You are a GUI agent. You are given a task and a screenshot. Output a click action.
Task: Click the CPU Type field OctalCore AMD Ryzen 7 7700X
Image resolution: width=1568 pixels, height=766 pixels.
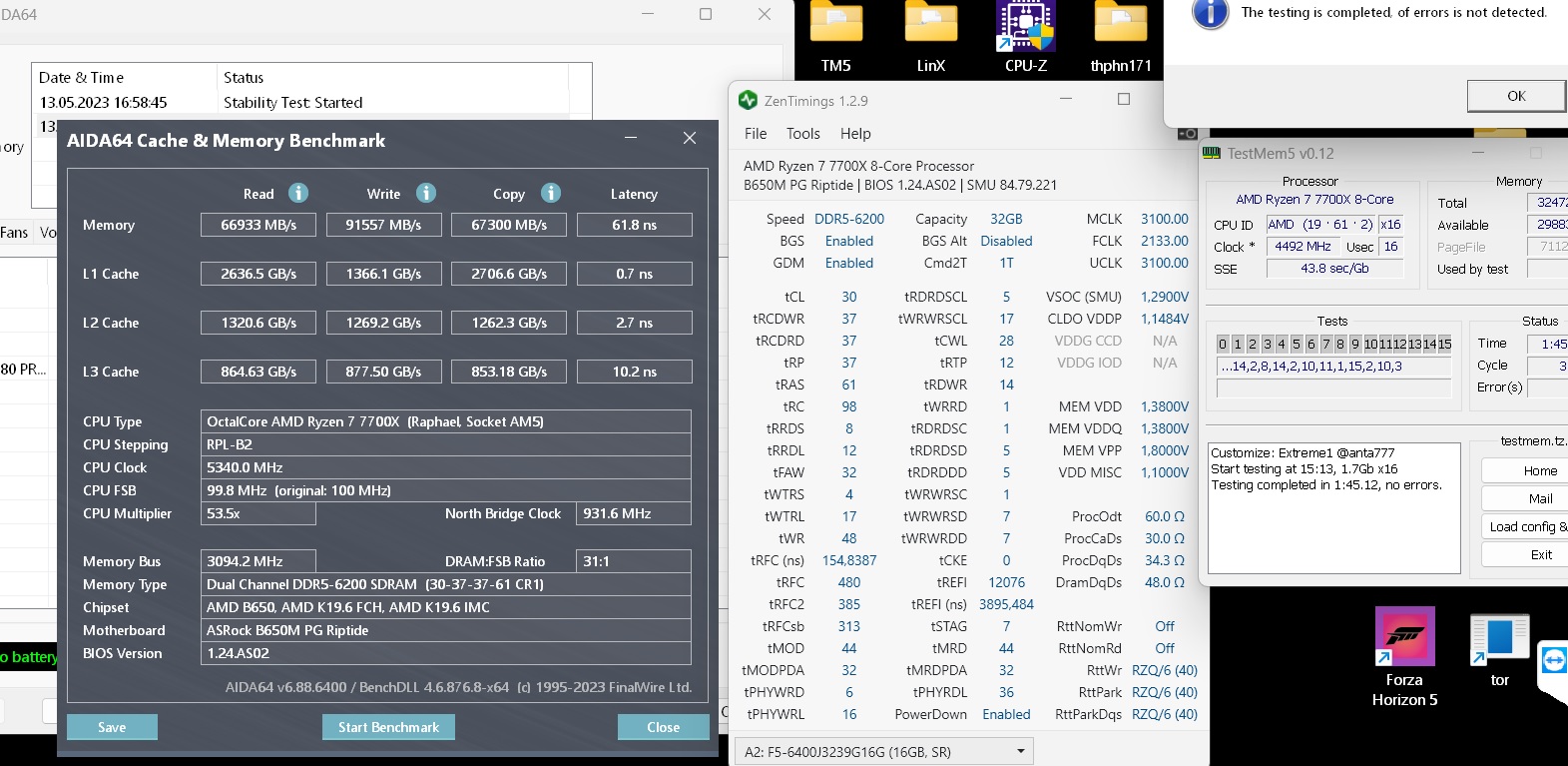pyautogui.click(x=446, y=421)
